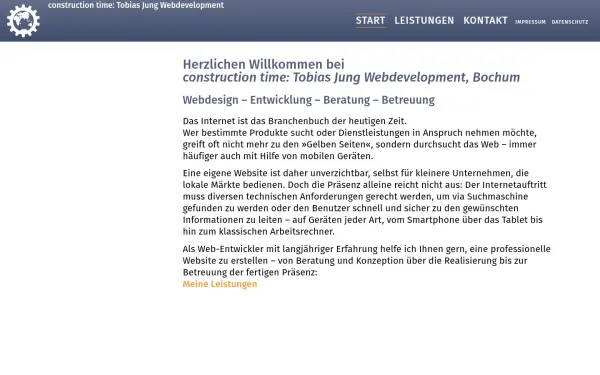This screenshot has height=375, width=600.
Task: Open the START menu item
Action: click(370, 21)
